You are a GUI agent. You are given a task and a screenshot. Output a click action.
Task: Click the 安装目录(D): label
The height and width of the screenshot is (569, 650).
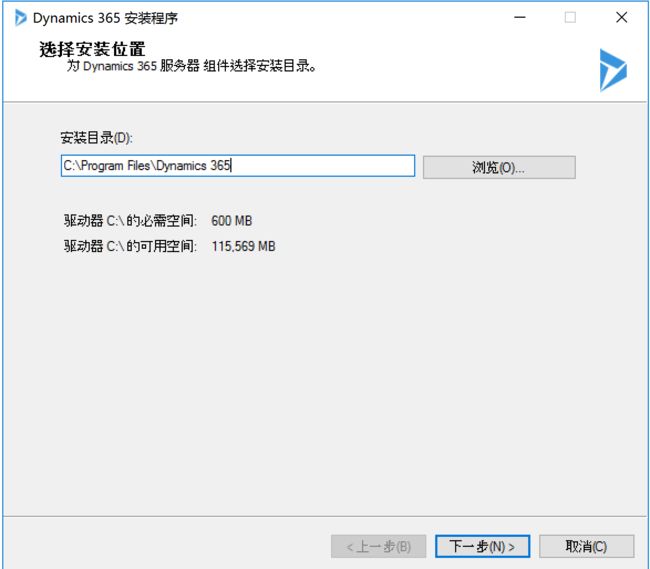click(96, 138)
